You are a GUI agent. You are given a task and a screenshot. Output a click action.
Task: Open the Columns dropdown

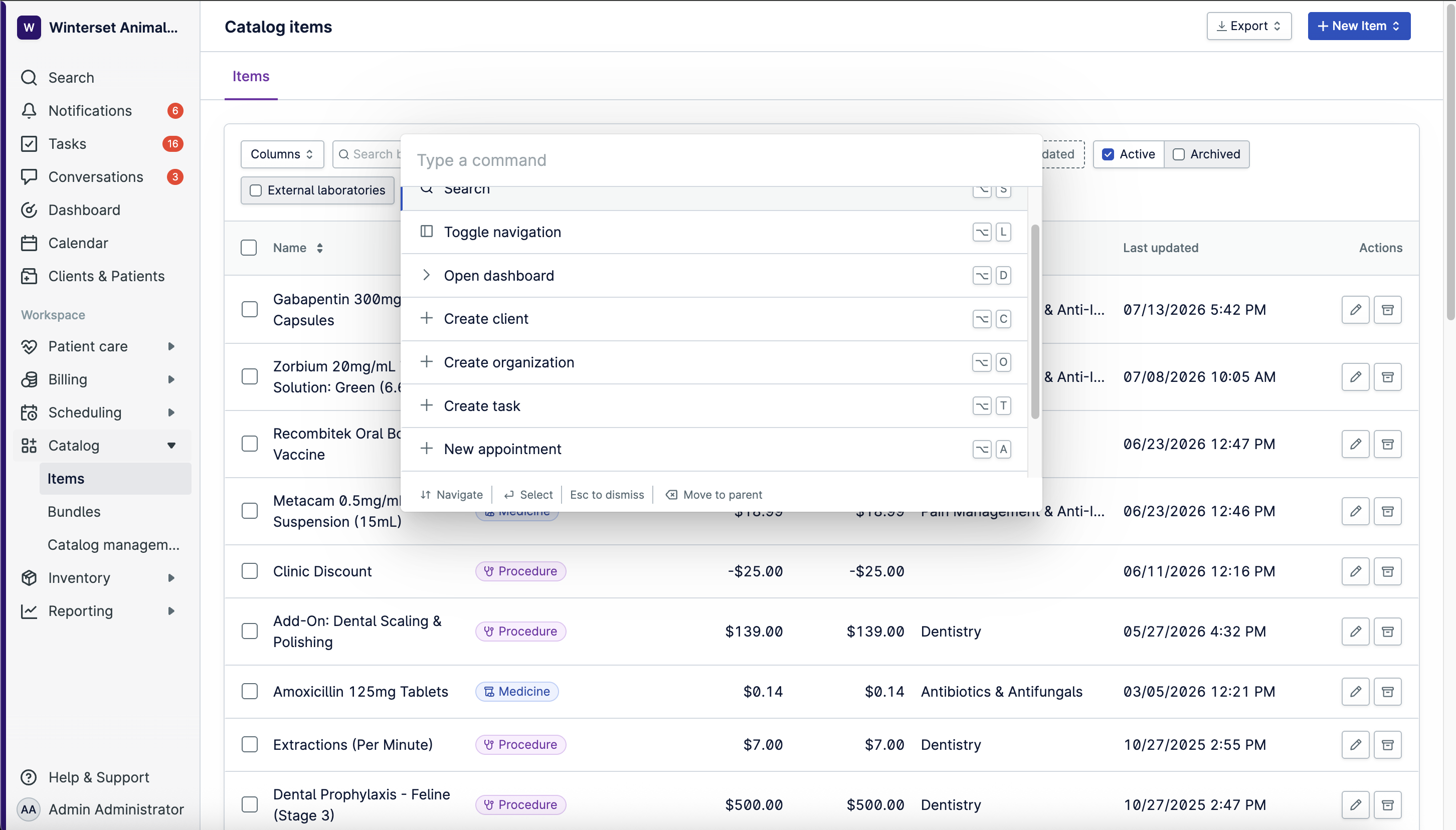coord(282,154)
